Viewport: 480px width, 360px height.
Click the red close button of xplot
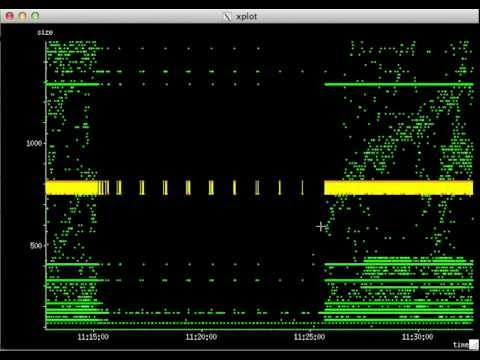10,16
